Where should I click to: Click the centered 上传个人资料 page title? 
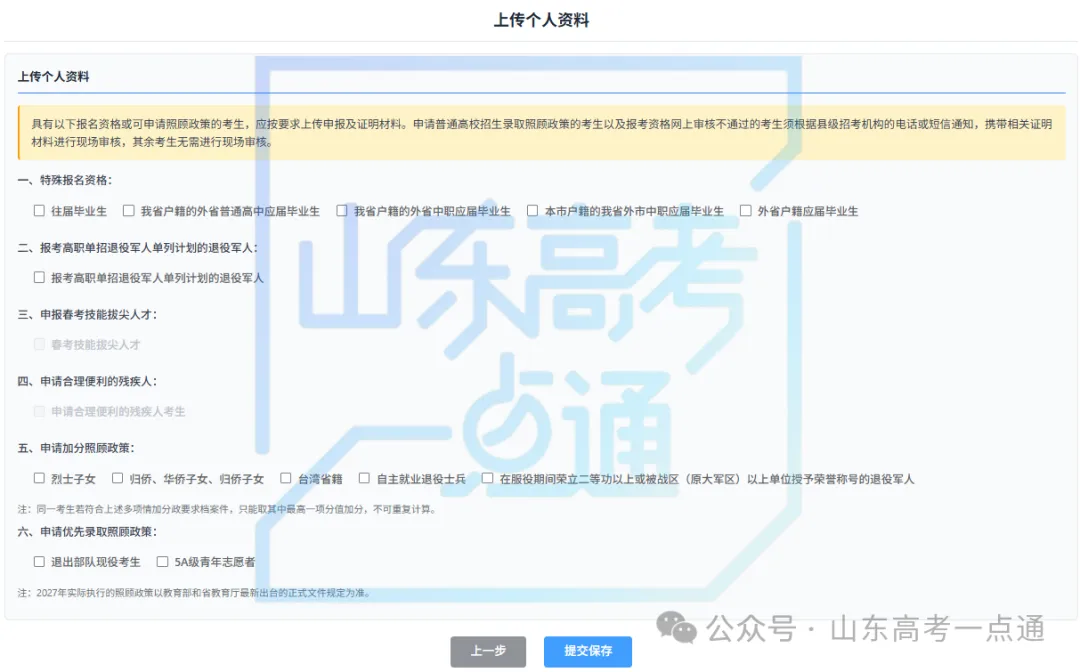point(541,20)
